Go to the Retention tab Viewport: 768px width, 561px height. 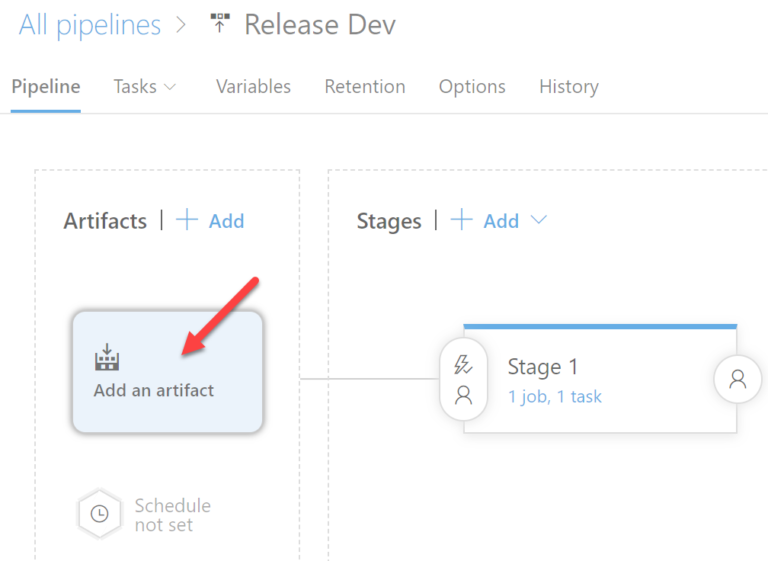click(x=365, y=87)
